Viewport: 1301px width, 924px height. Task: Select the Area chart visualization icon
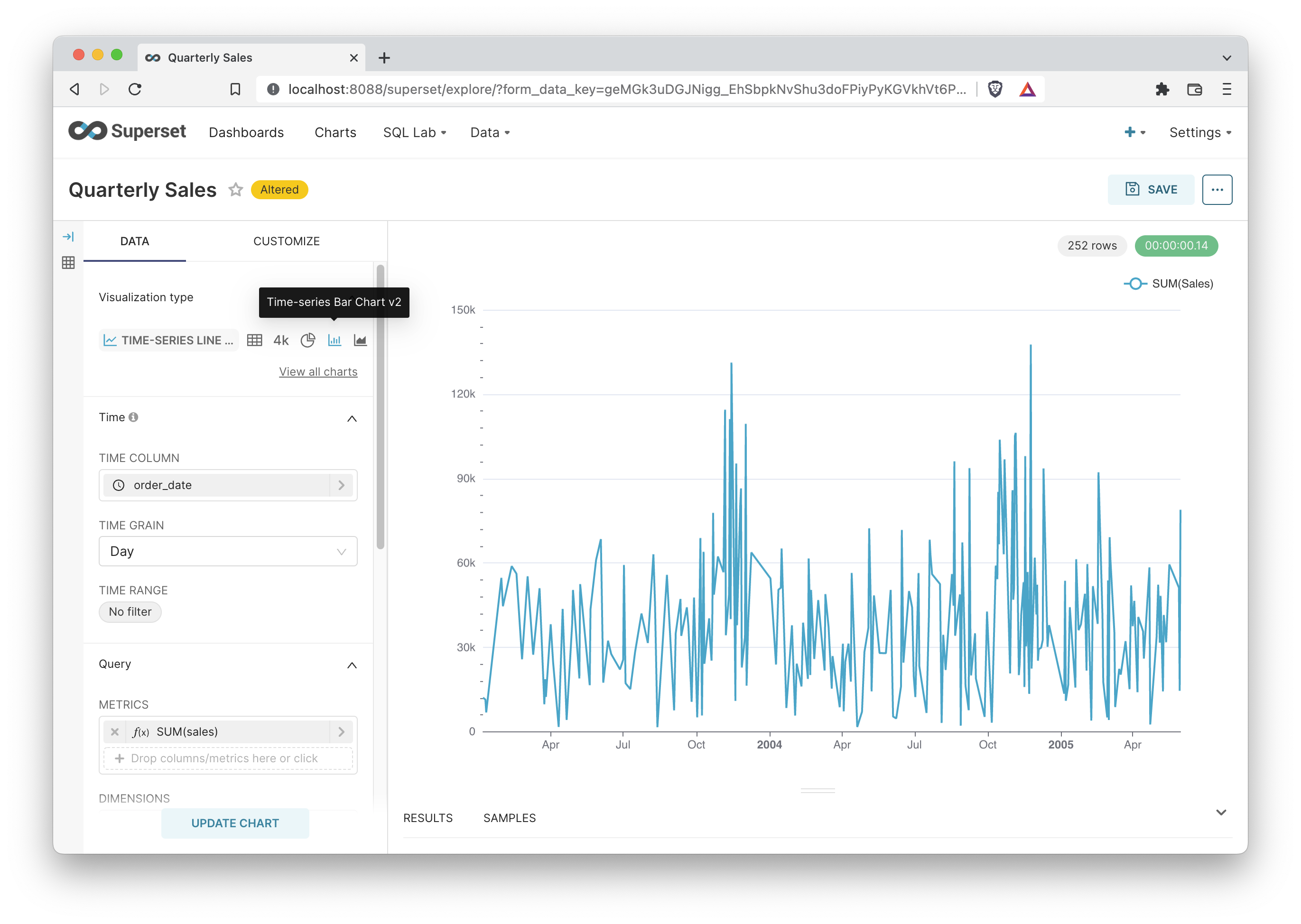(x=360, y=340)
